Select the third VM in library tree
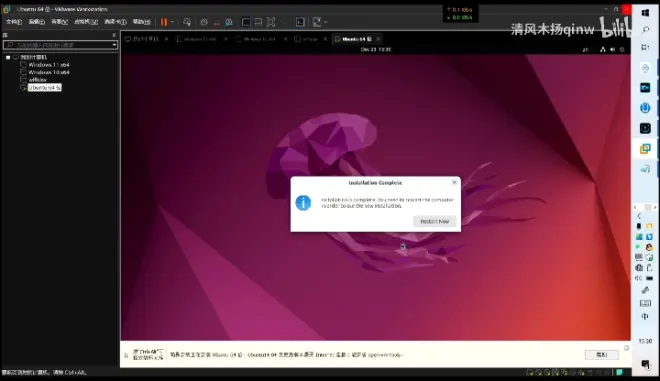 tap(37, 80)
